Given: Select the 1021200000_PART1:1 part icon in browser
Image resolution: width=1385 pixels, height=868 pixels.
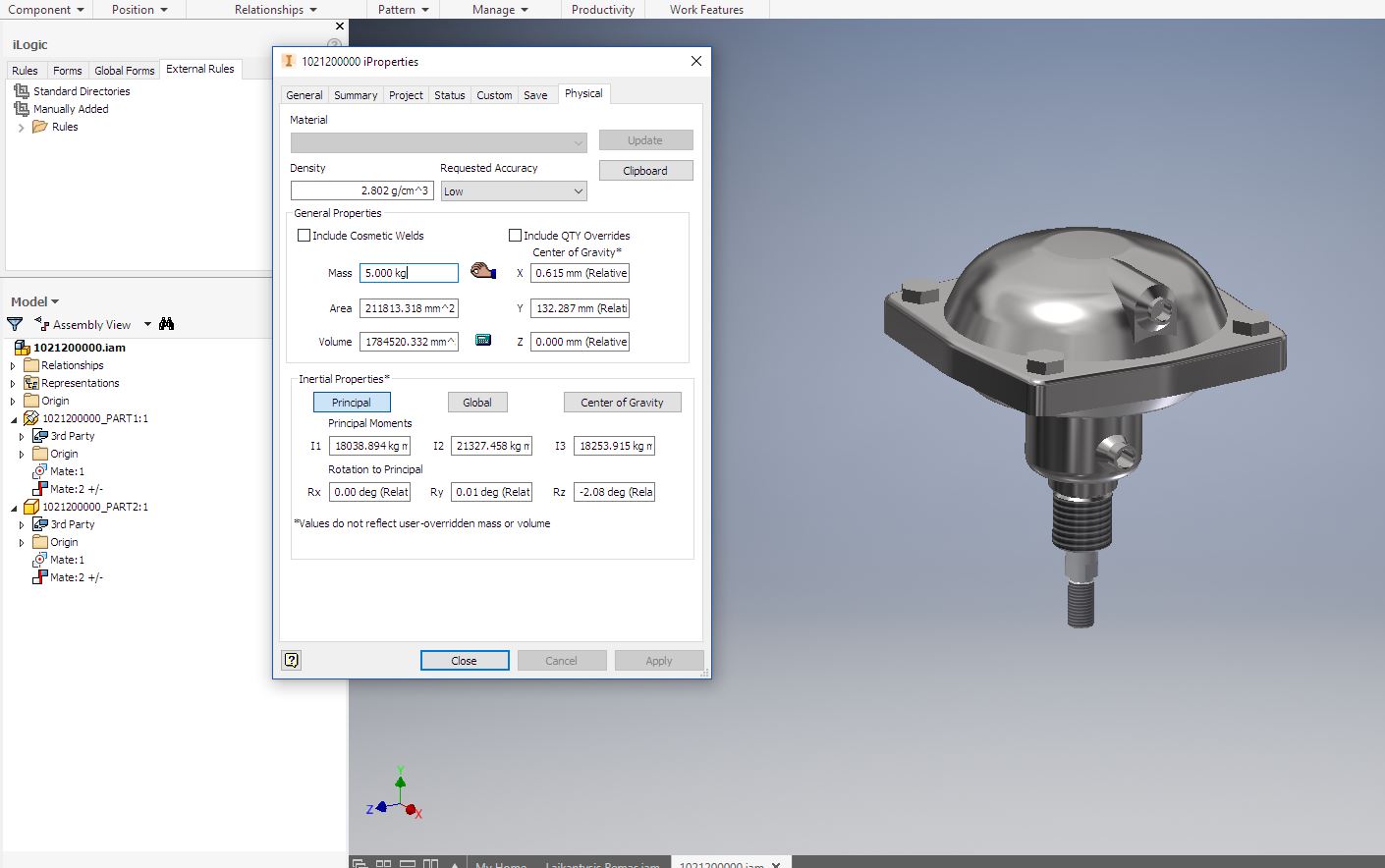Looking at the screenshot, I should point(29,417).
